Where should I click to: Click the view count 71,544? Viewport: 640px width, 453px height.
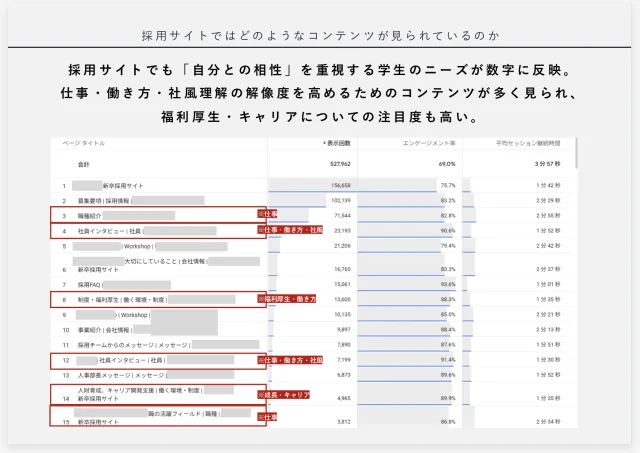click(342, 215)
